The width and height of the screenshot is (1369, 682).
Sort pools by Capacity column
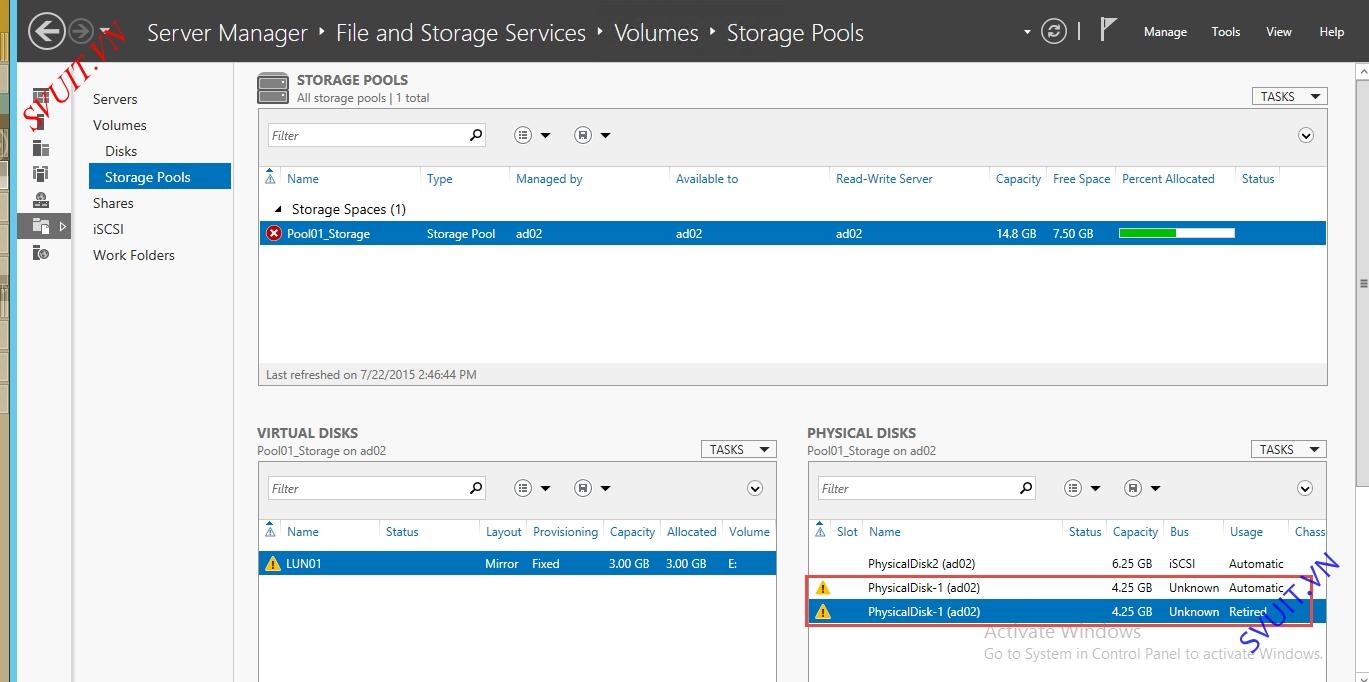[x=1018, y=179]
